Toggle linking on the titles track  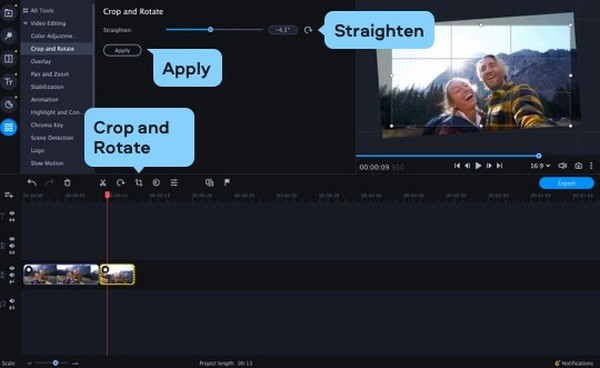pos(12,220)
